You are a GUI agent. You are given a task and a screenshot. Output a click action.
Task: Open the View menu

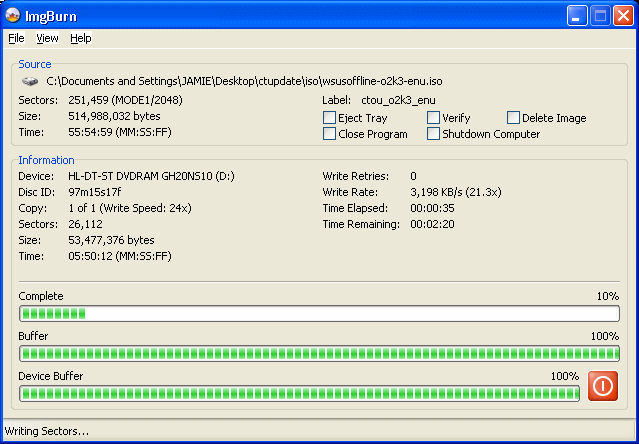(47, 38)
